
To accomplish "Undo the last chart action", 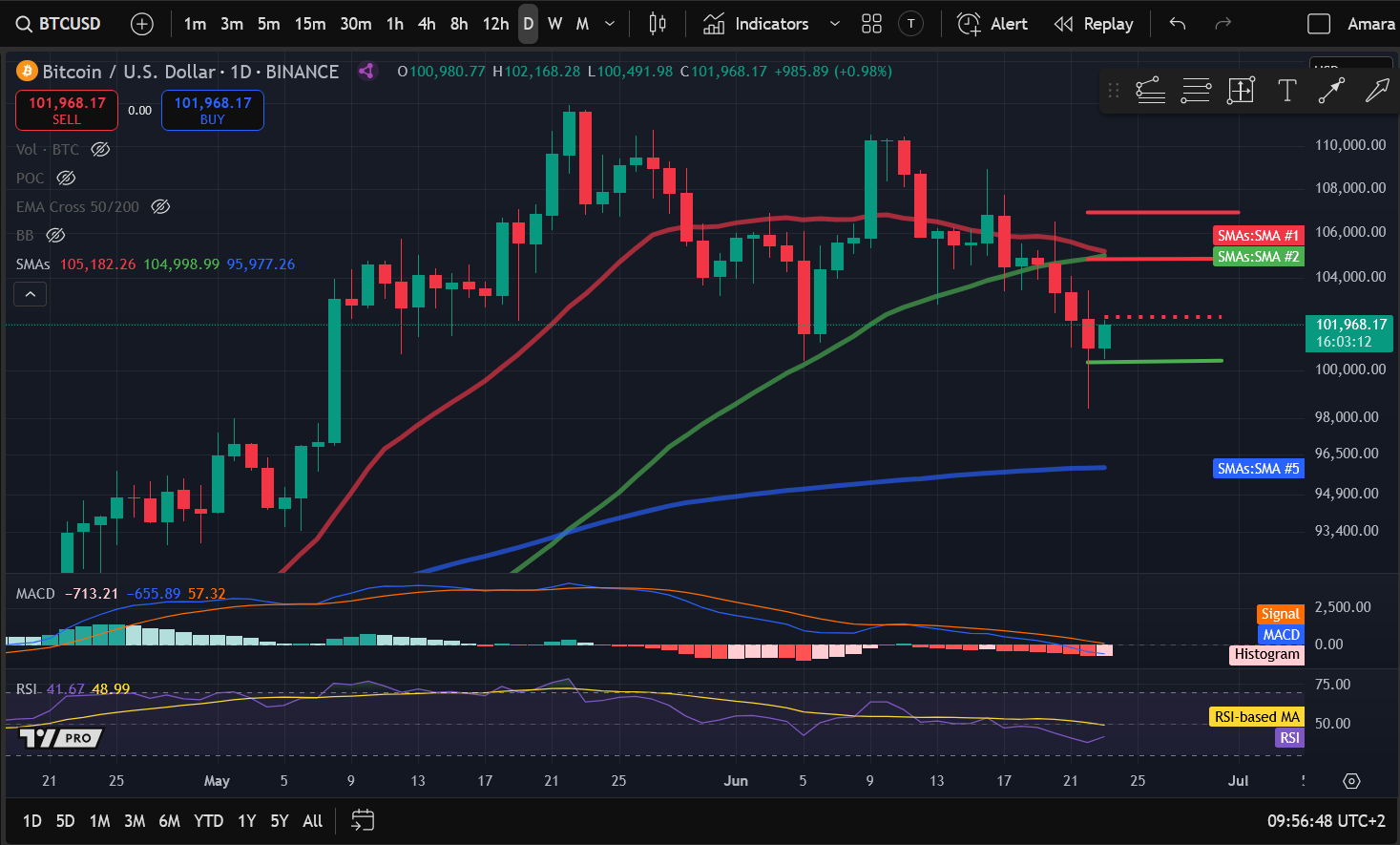I will click(x=1178, y=24).
